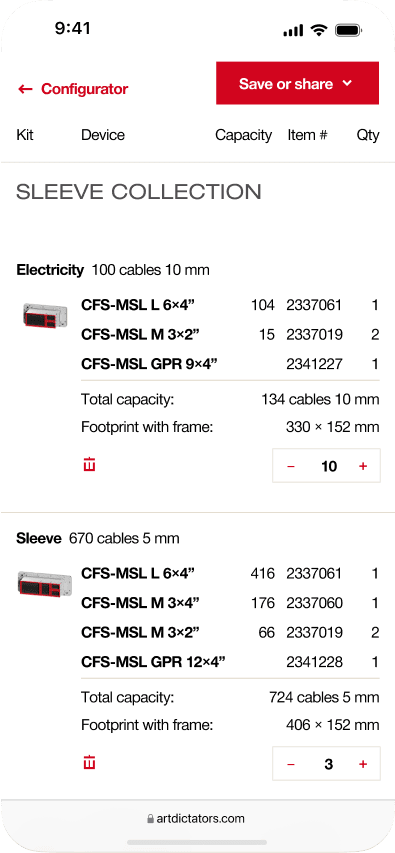The height and width of the screenshot is (853, 395).
Task: Select the Capacity column header
Action: tap(243, 135)
